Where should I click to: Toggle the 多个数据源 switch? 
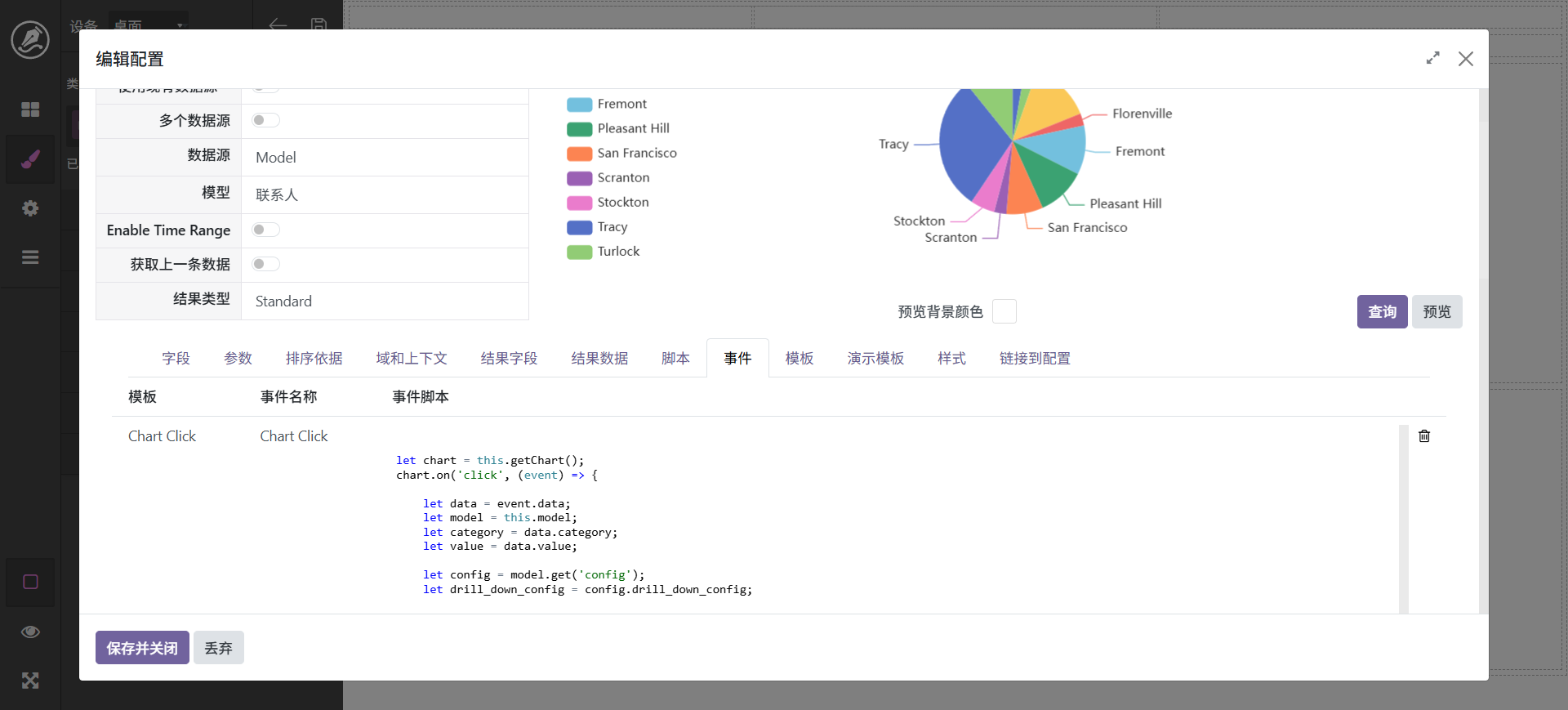265,121
